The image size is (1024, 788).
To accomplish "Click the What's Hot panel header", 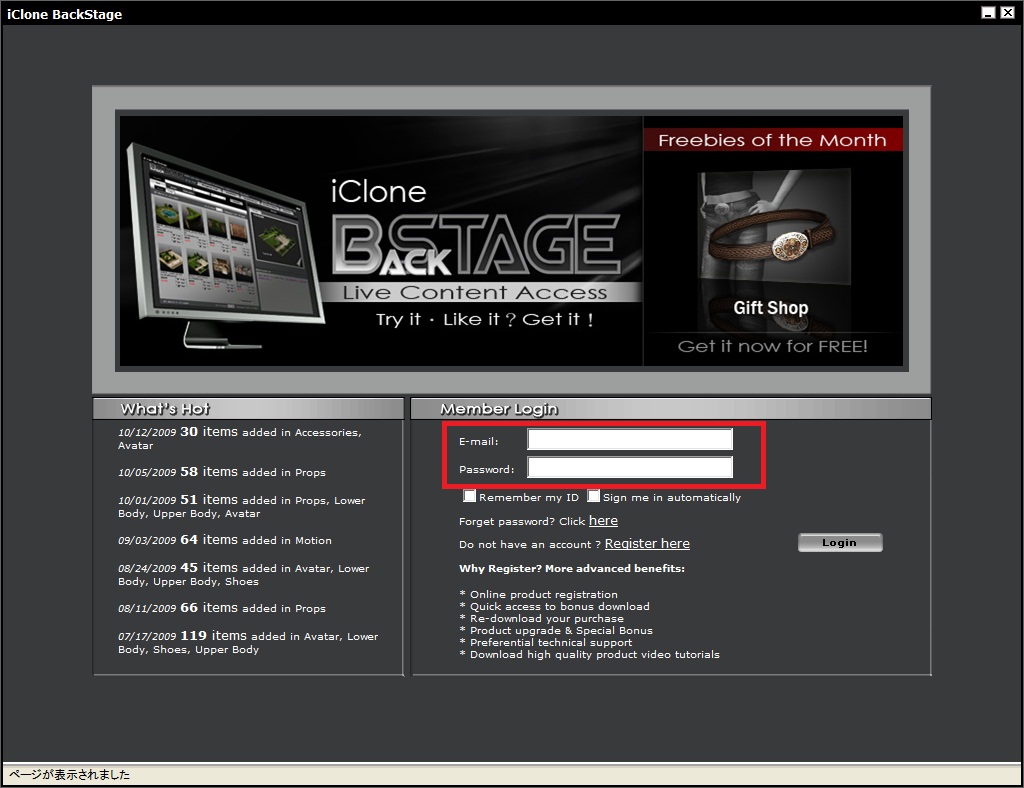I will 248,409.
